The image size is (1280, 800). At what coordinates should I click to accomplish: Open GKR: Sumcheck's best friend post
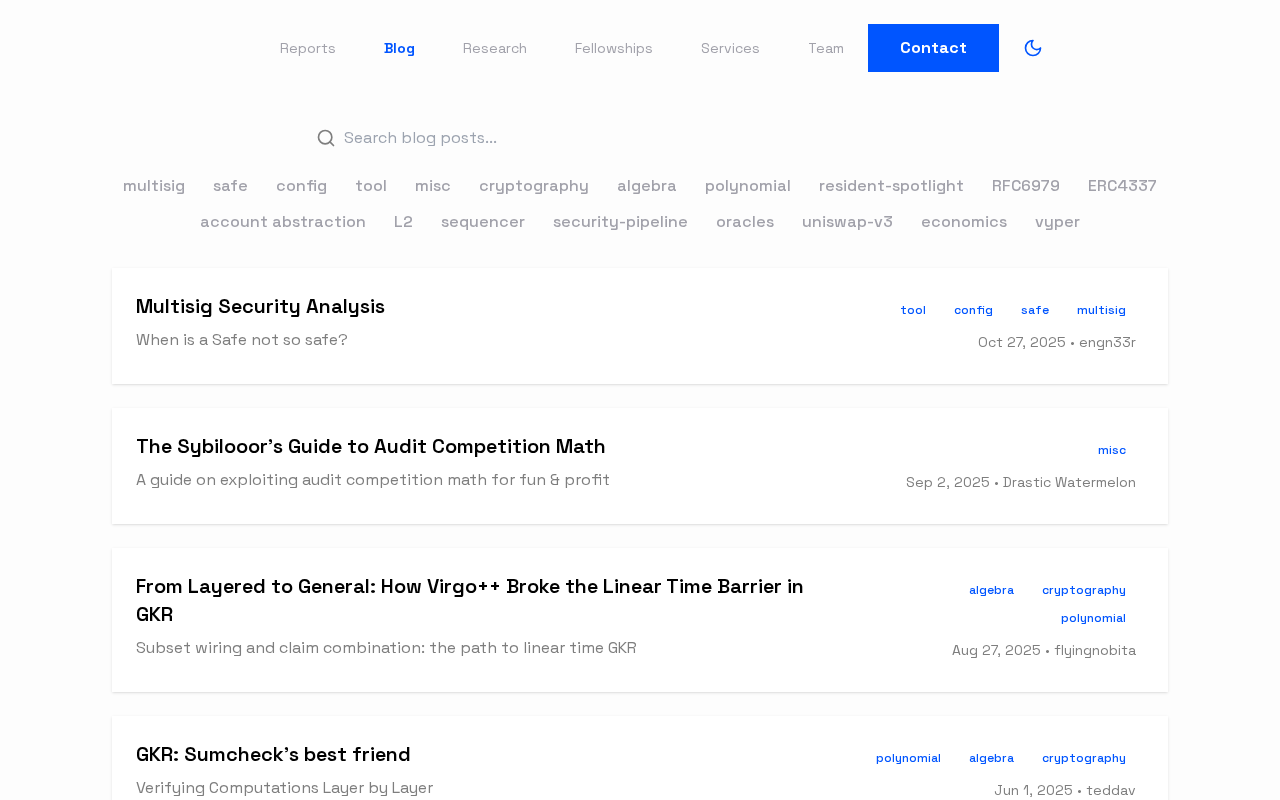[x=273, y=755]
